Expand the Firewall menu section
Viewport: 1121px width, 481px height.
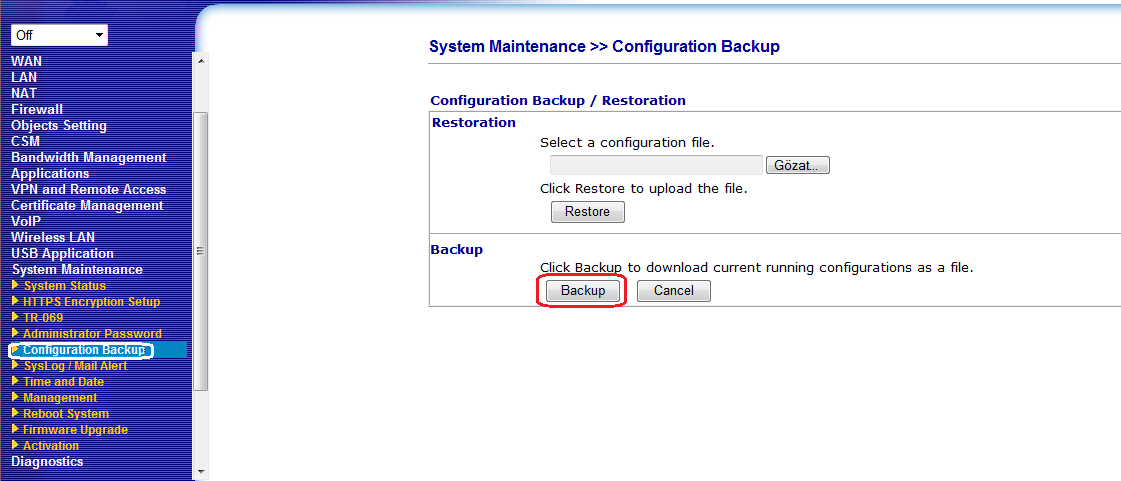click(x=37, y=109)
